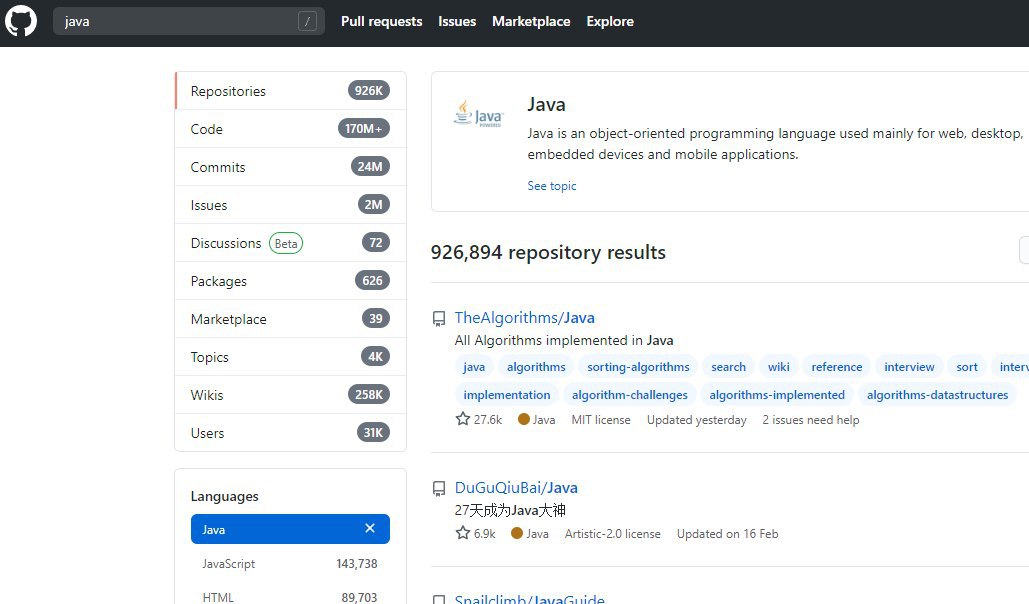This screenshot has height=604, width=1029.
Task: Focus the search box containing java
Action: [188, 22]
